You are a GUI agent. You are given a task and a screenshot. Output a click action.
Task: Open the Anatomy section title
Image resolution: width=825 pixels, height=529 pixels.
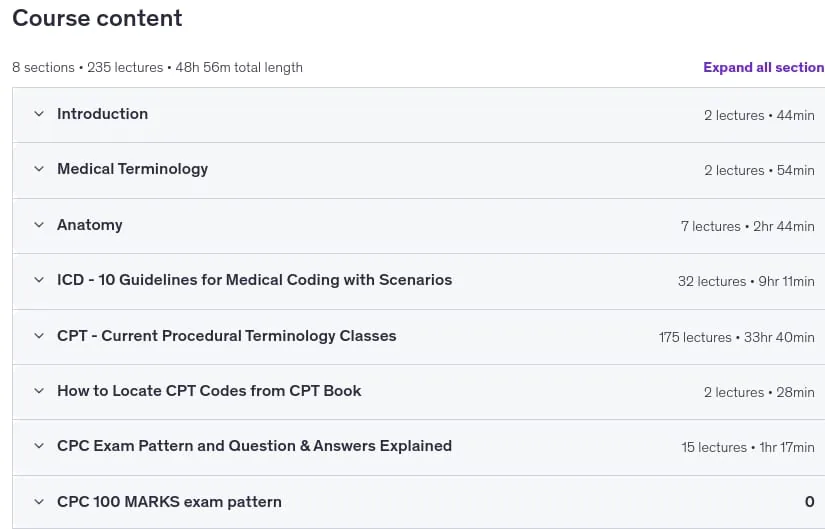tap(90, 225)
